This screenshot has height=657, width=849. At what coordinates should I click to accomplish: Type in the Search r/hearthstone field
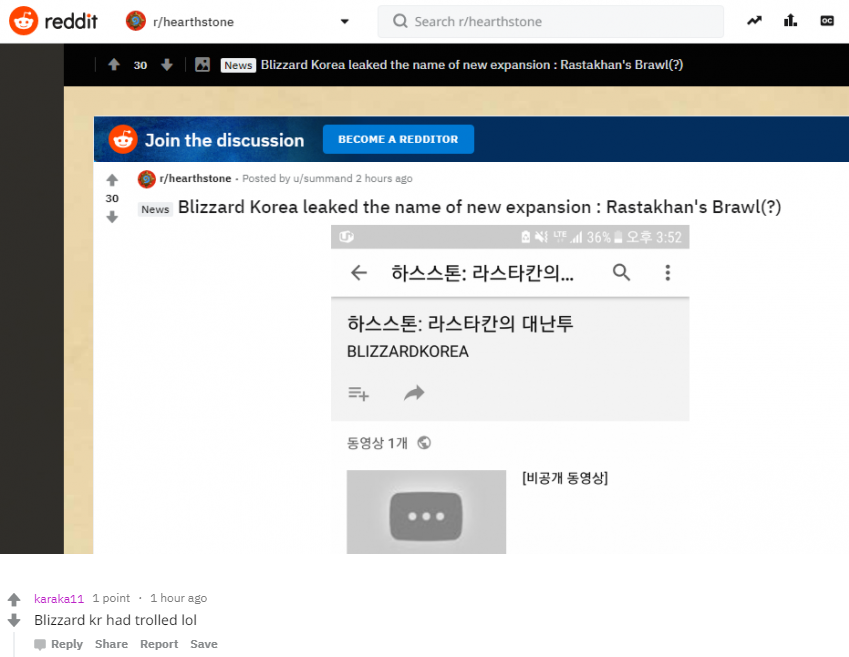560,21
